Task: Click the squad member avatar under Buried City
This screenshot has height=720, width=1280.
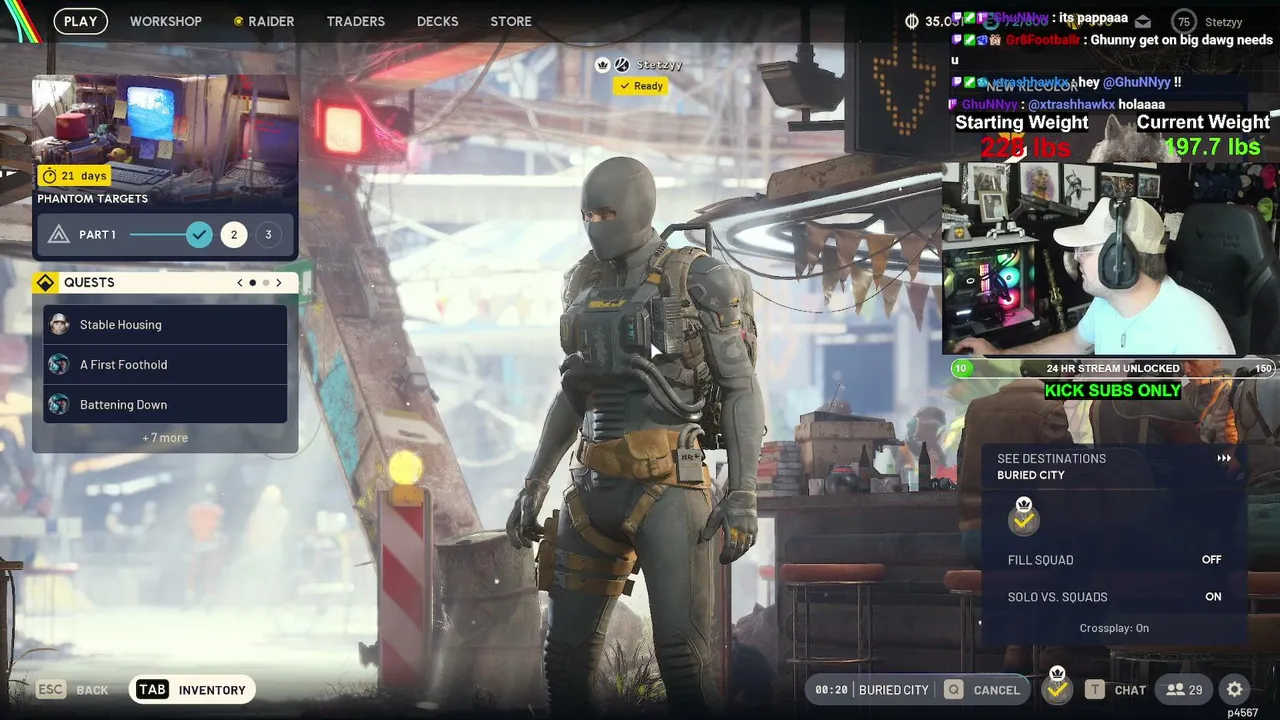Action: click(x=1024, y=516)
